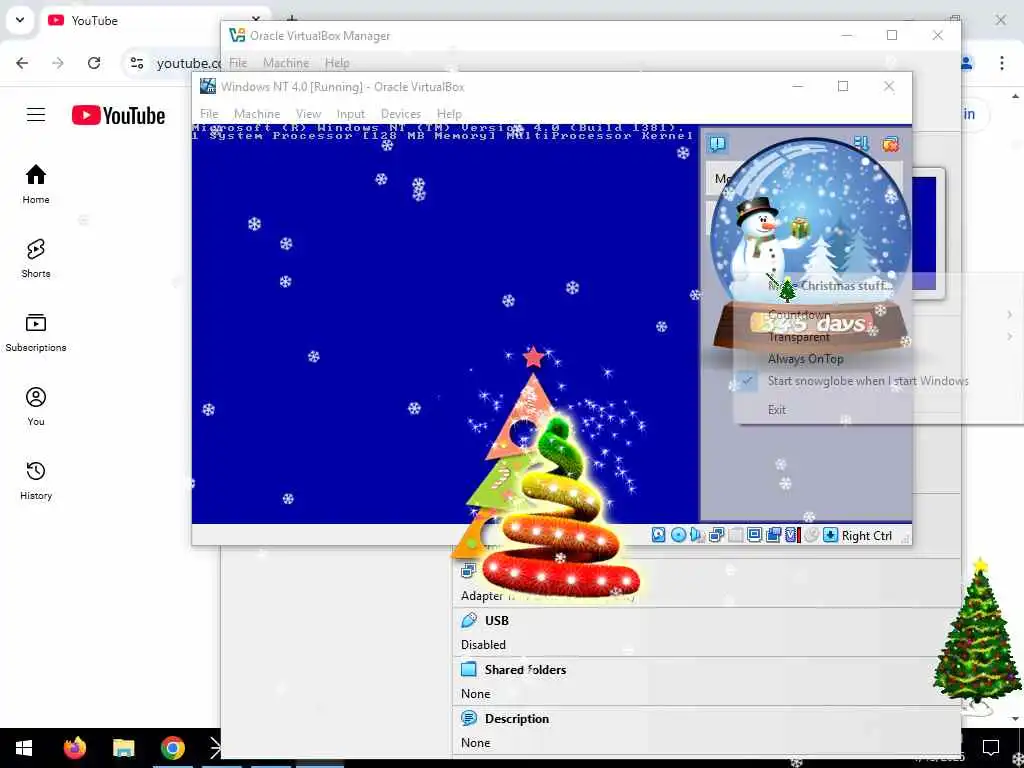This screenshot has width=1024, height=768.
Task: Open Help menu in VM window
Action: (449, 114)
